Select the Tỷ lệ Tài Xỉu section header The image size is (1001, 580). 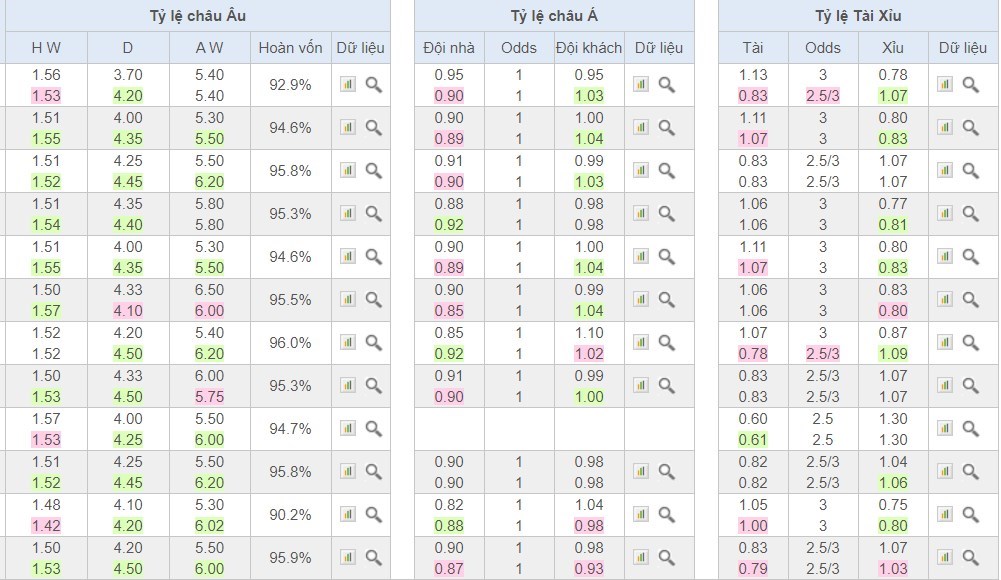coord(856,16)
